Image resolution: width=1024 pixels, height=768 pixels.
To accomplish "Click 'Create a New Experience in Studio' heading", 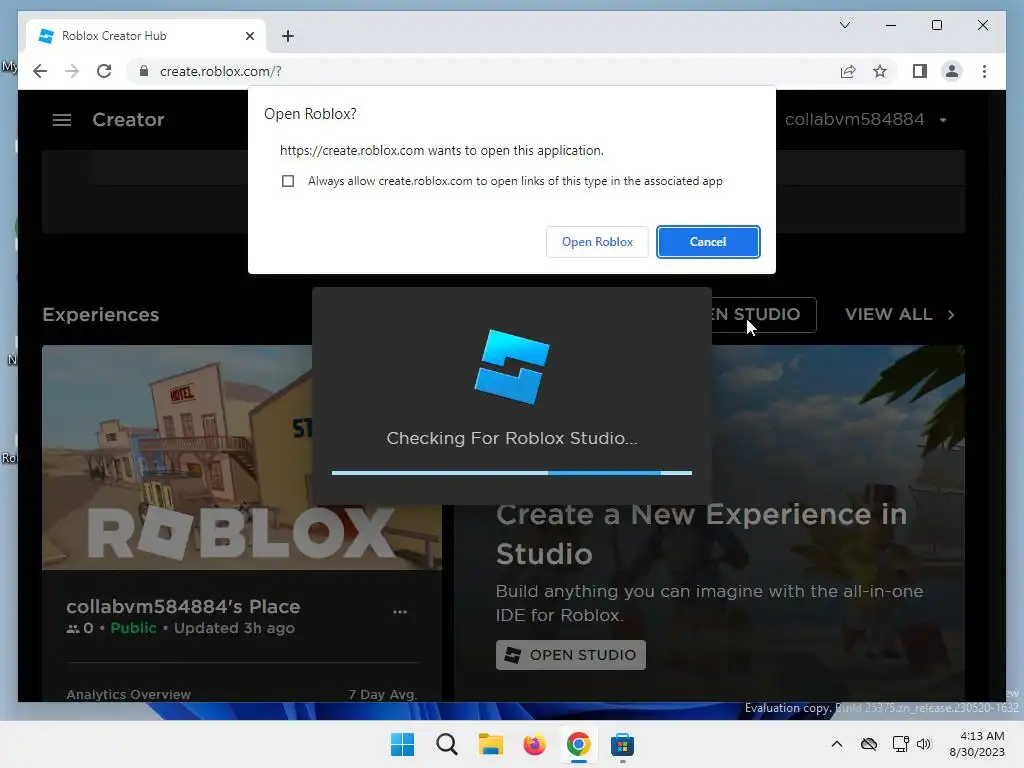I will point(701,534).
